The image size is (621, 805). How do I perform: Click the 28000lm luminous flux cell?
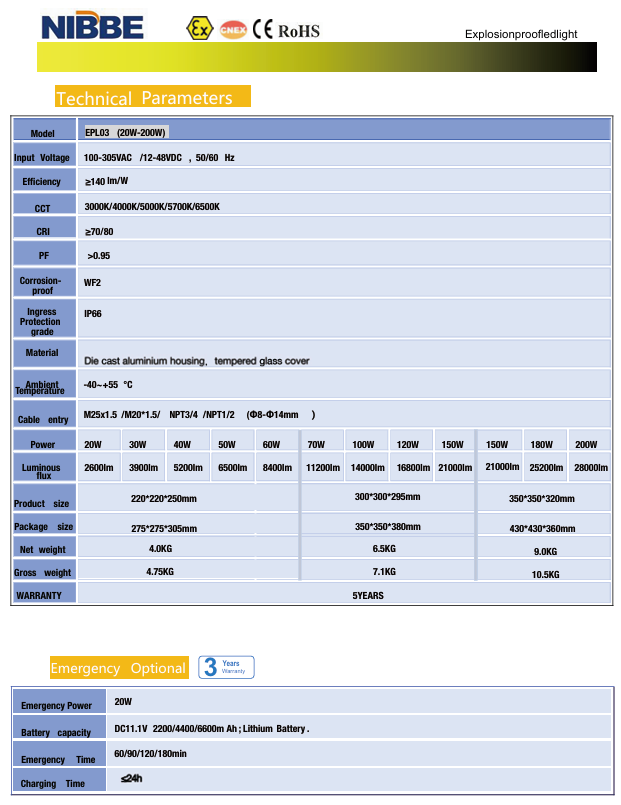[591, 468]
